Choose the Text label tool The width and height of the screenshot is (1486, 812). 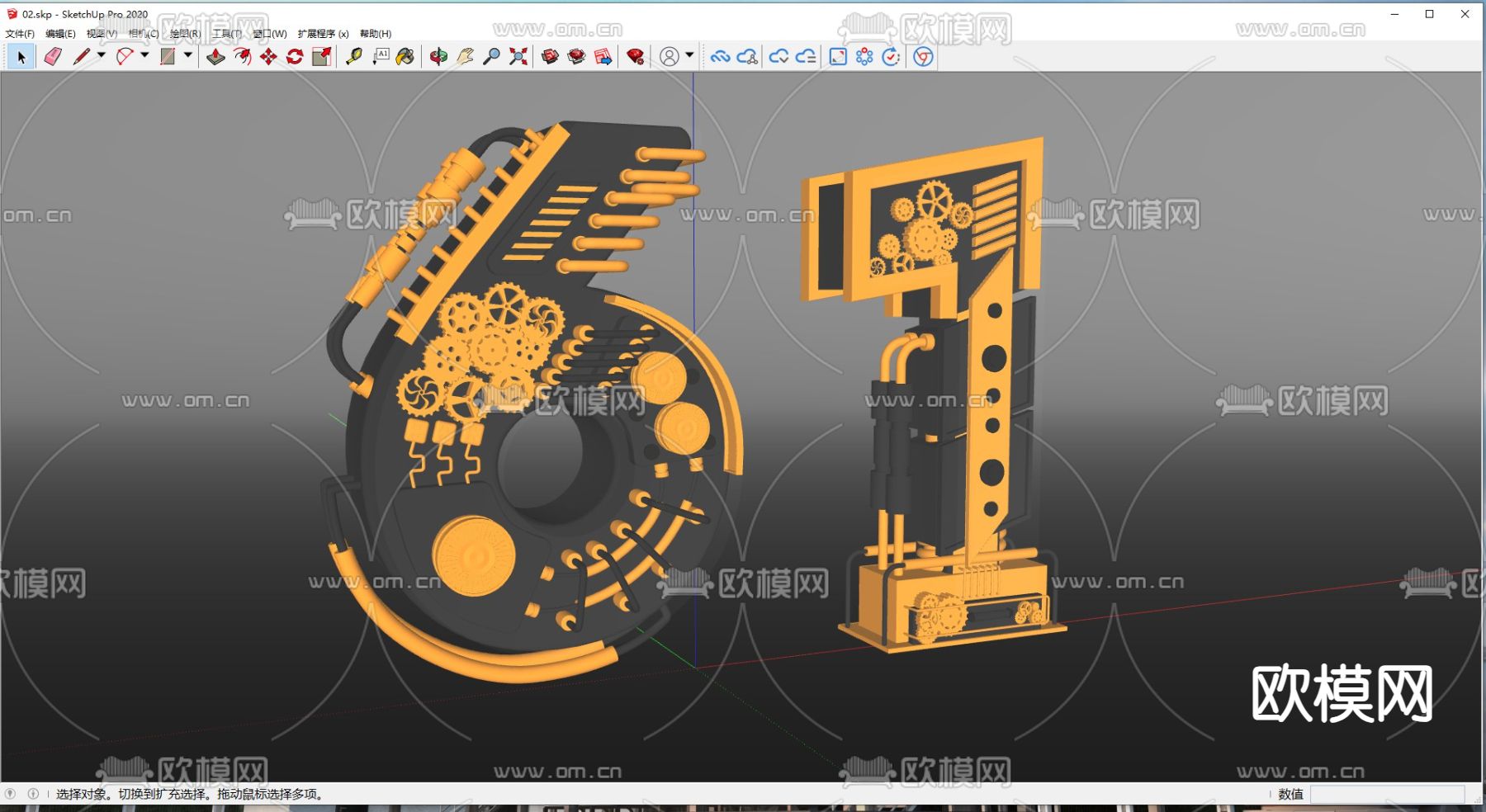[381, 56]
